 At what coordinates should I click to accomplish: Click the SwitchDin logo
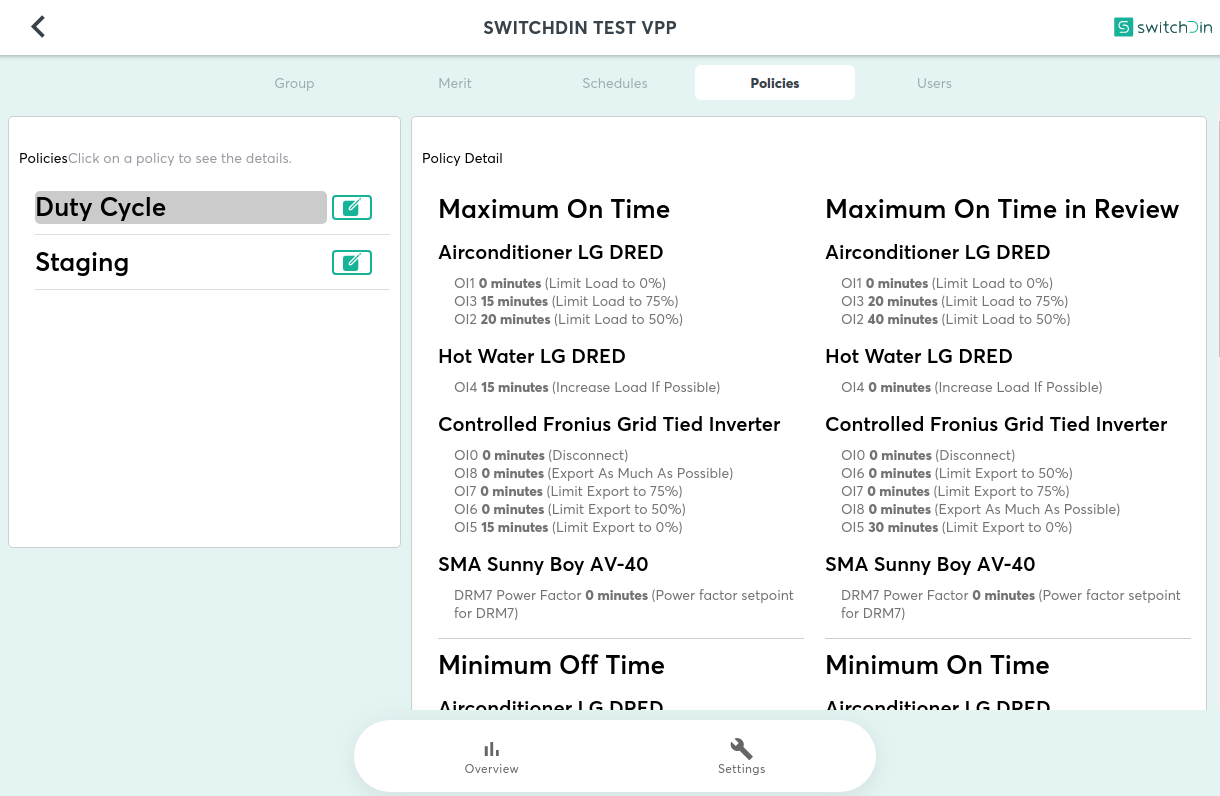[1163, 27]
